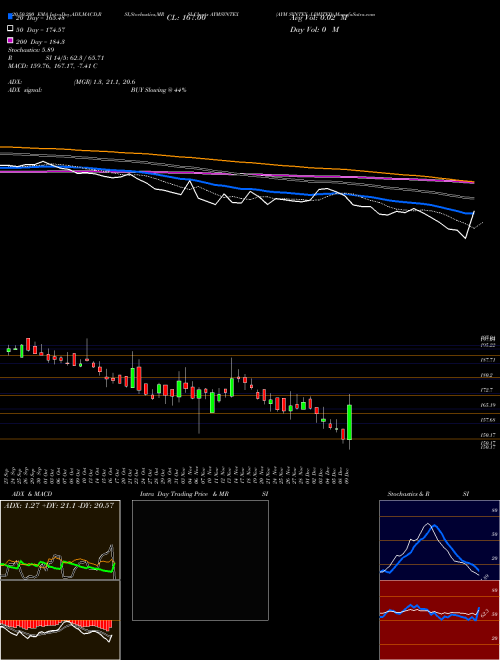Click the 'Stochastics & R' panel title
500x660 pixels.
408,494
